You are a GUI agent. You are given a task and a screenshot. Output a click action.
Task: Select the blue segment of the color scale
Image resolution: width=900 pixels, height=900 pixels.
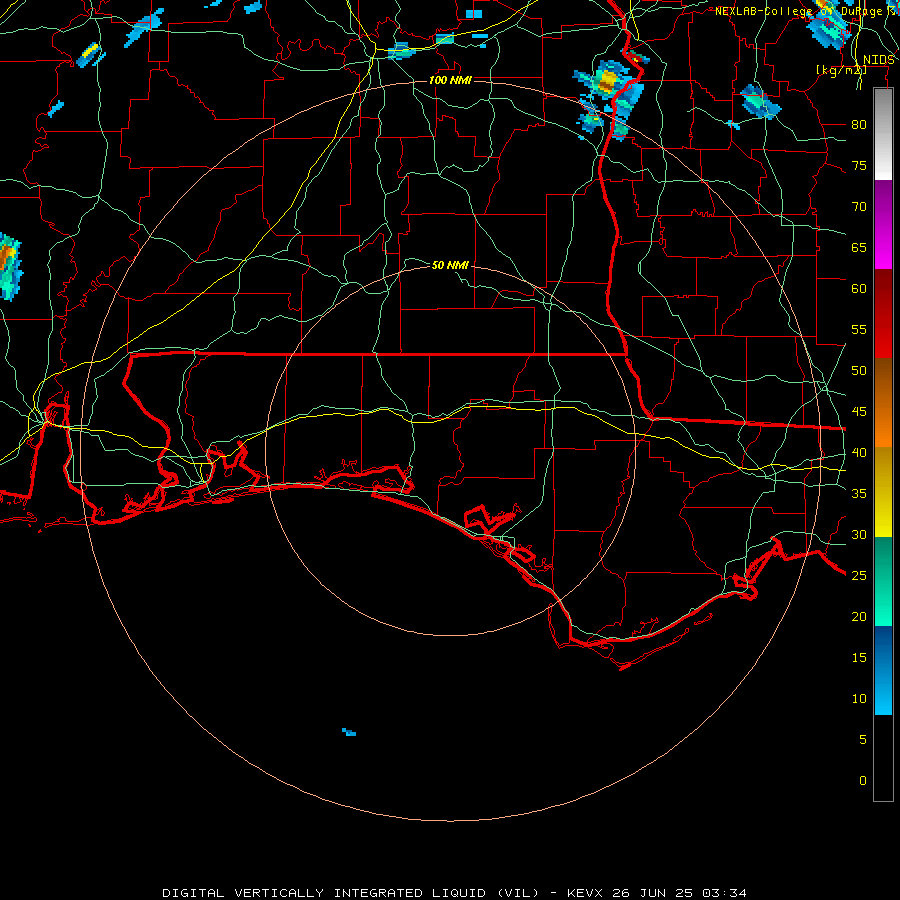[883, 670]
